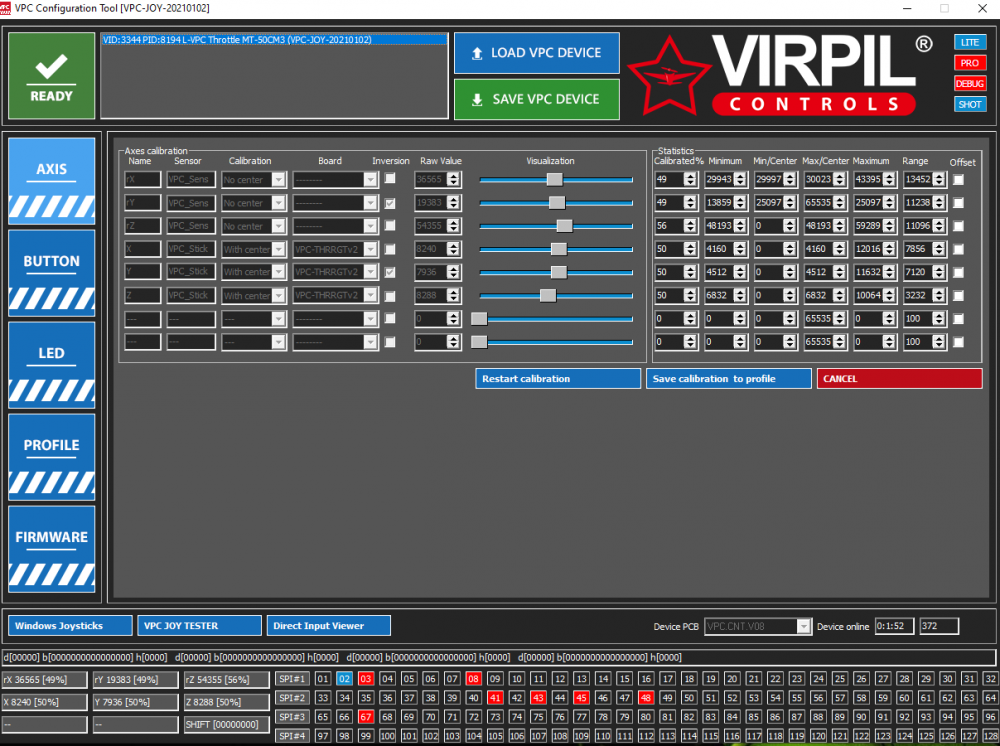Enable Offset checkbox for rX row

coord(958,180)
